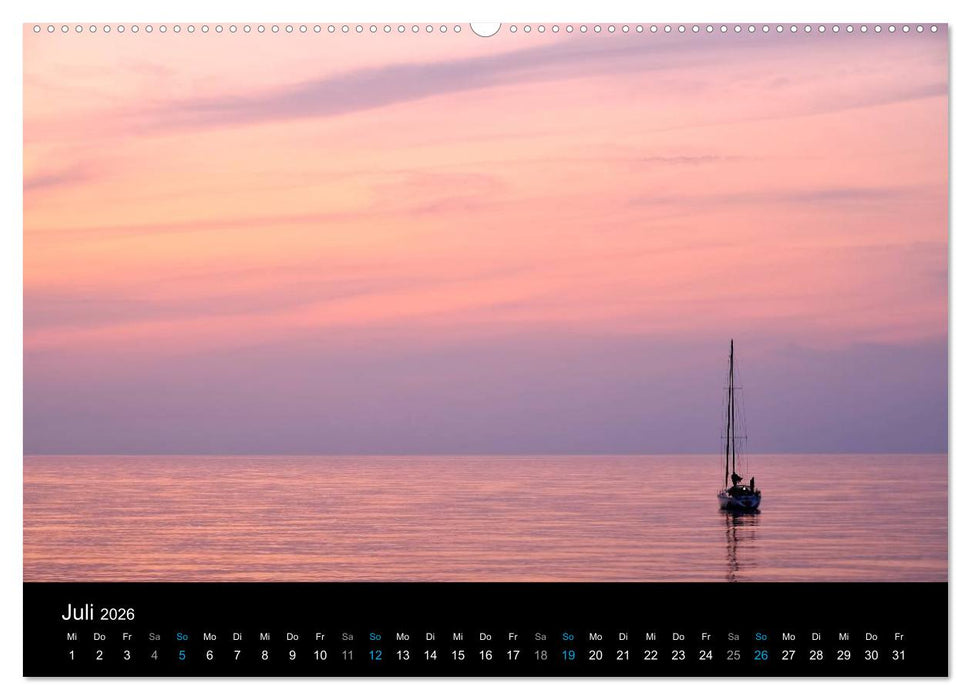Click the hanging hole at top center
Image resolution: width=971 pixels, height=700 pixels.
tap(485, 25)
